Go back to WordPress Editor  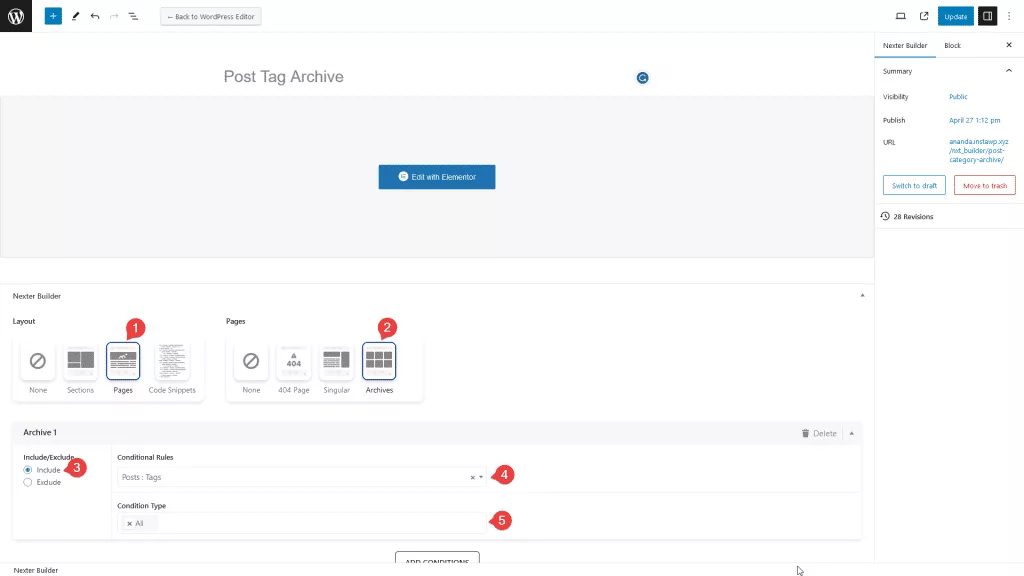[211, 16]
